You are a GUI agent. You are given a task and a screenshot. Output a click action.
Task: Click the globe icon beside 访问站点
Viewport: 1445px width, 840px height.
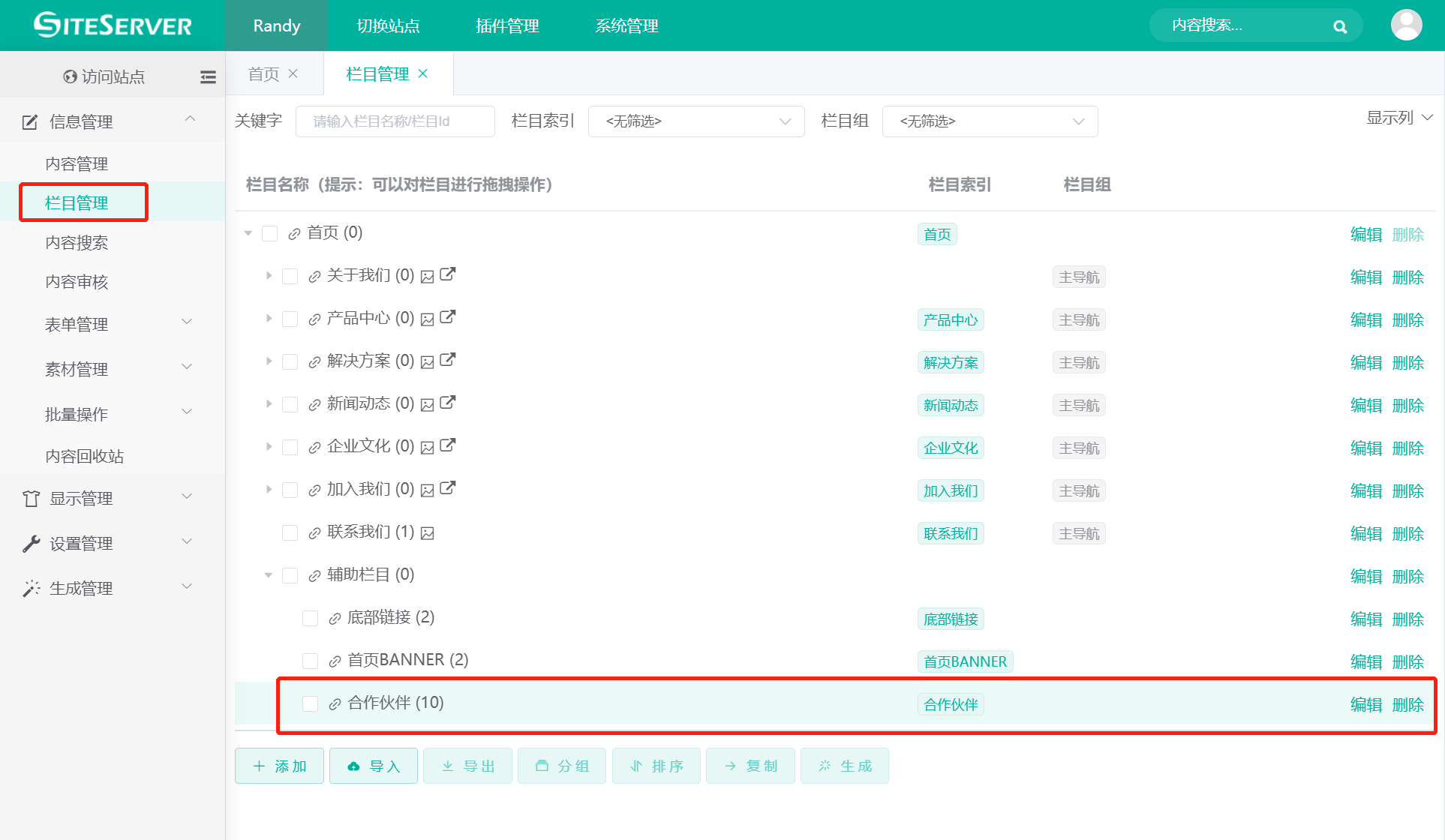click(70, 76)
